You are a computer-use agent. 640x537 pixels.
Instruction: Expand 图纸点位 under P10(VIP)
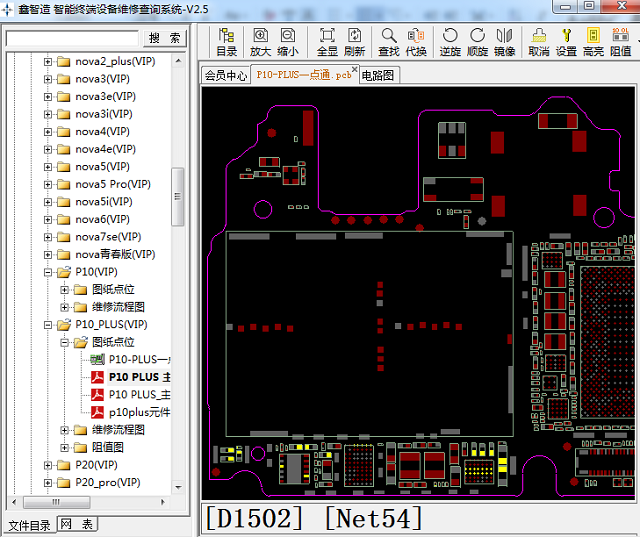tap(64, 290)
